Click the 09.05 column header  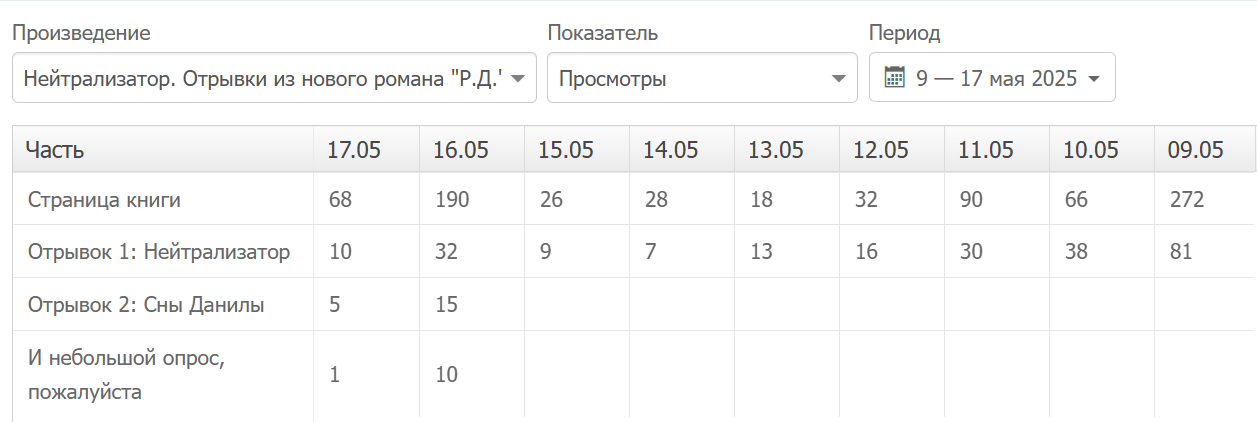coord(1195,151)
